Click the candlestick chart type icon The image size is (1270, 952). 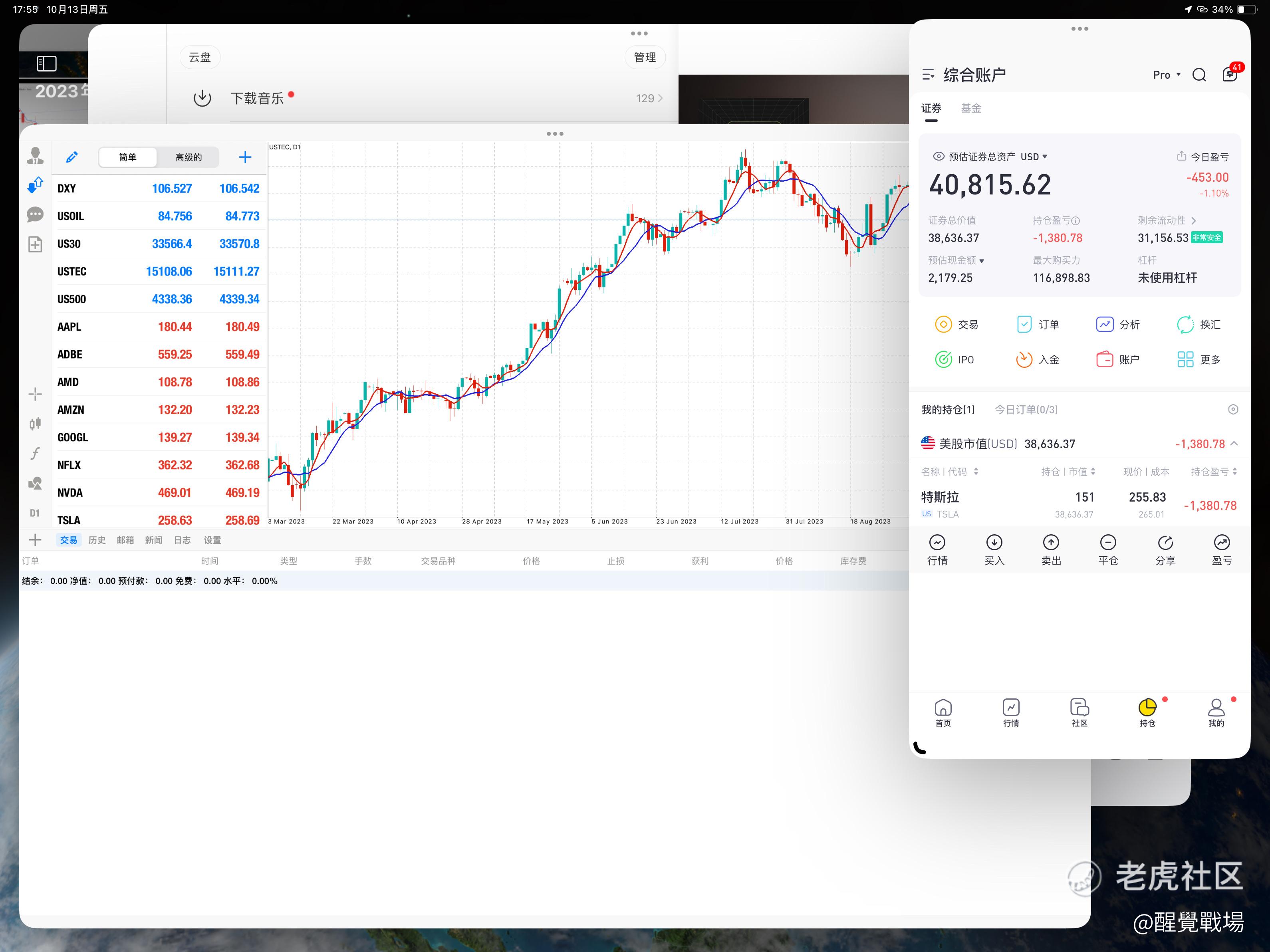pos(35,424)
